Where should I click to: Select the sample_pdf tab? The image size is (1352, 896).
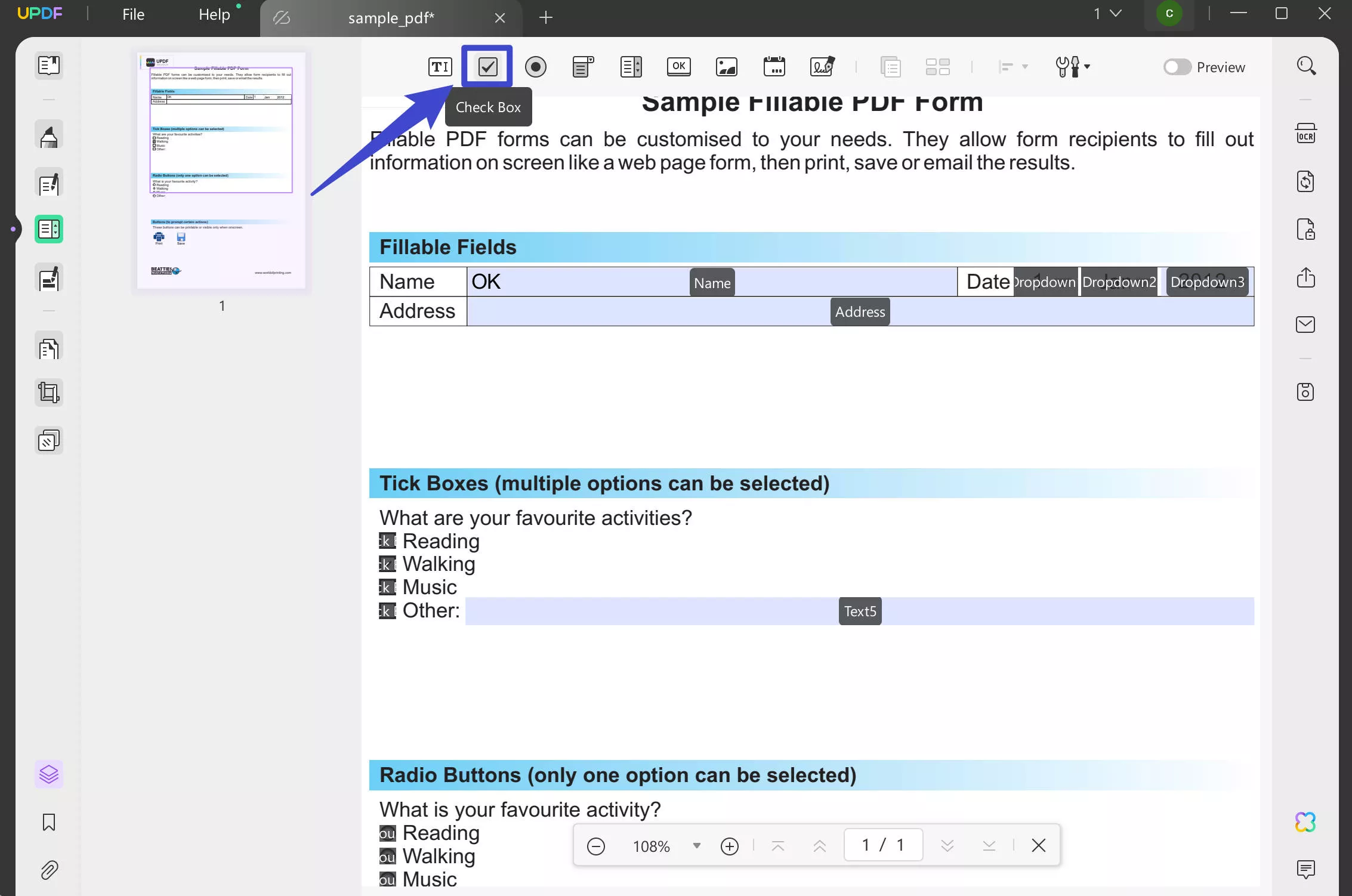[x=391, y=18]
